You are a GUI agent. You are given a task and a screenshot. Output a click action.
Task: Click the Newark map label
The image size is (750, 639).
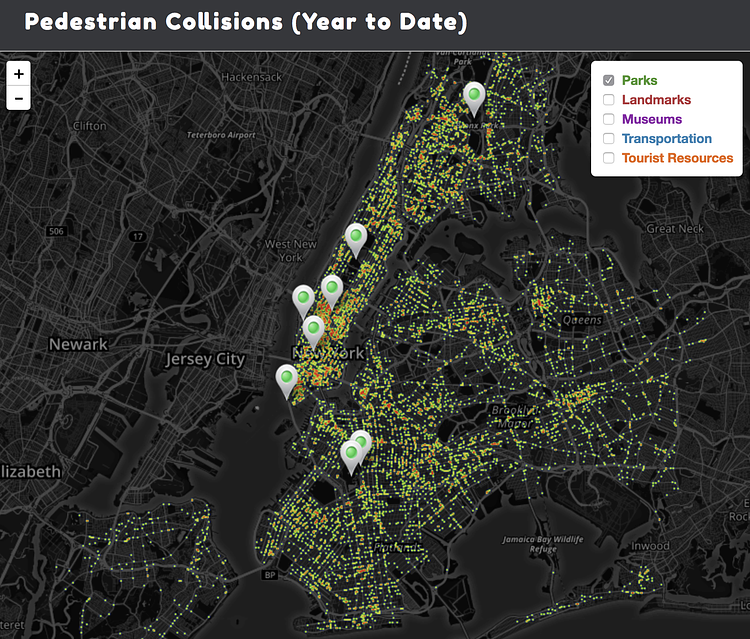[x=78, y=344]
